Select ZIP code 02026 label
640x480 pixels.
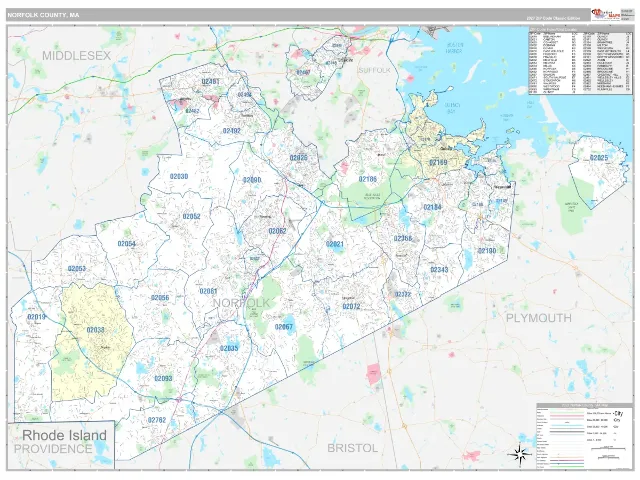(298, 158)
